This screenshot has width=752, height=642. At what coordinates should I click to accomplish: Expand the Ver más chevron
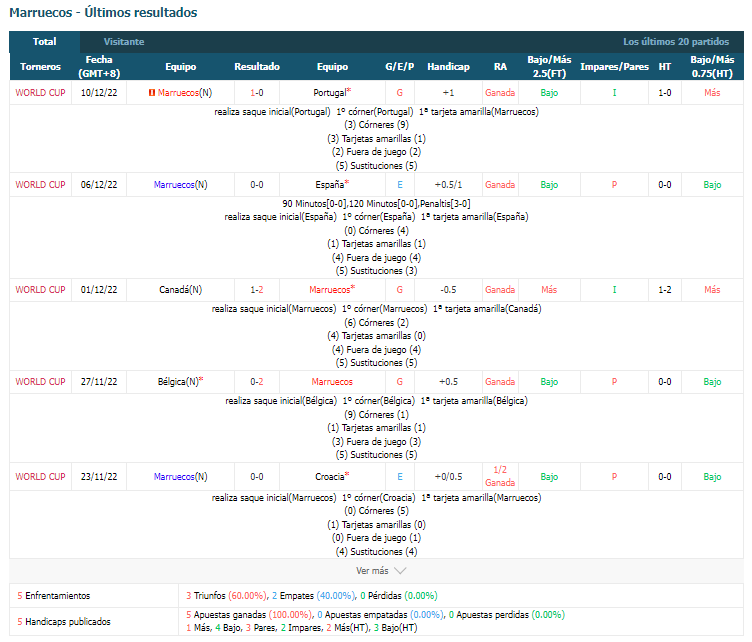[400, 571]
